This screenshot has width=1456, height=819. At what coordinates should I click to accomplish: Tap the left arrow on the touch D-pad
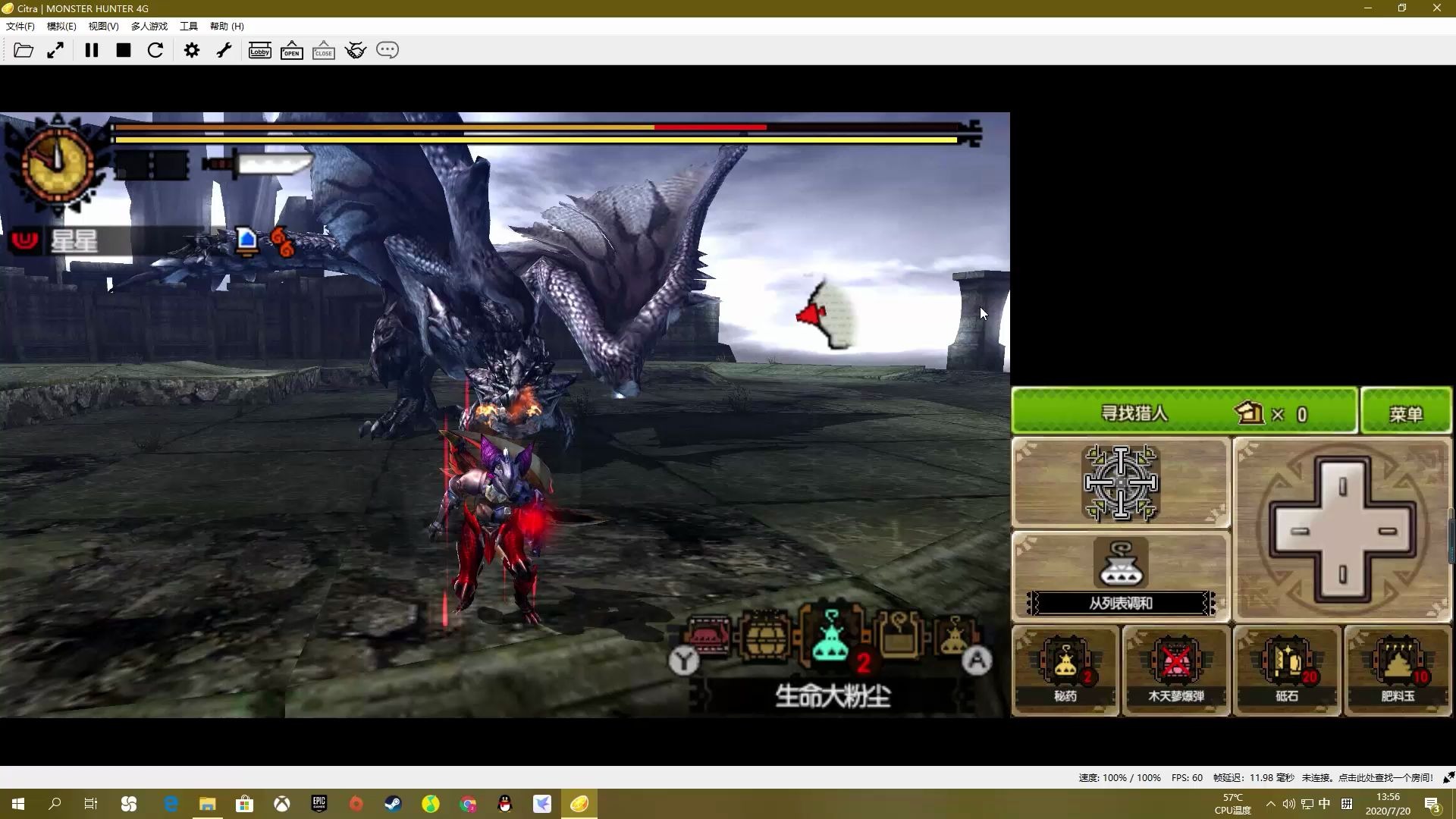(x=1300, y=531)
